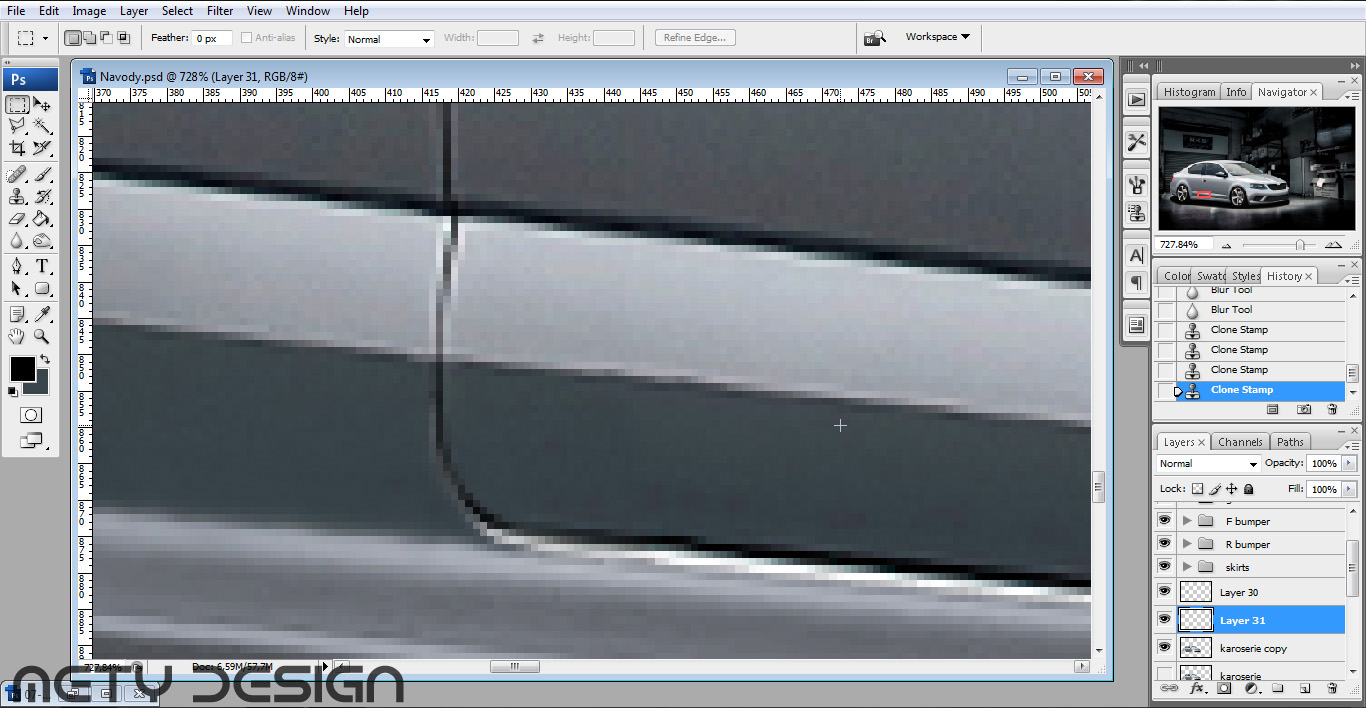Expand the F bumper group
Image resolution: width=1366 pixels, height=708 pixels.
coord(1187,521)
